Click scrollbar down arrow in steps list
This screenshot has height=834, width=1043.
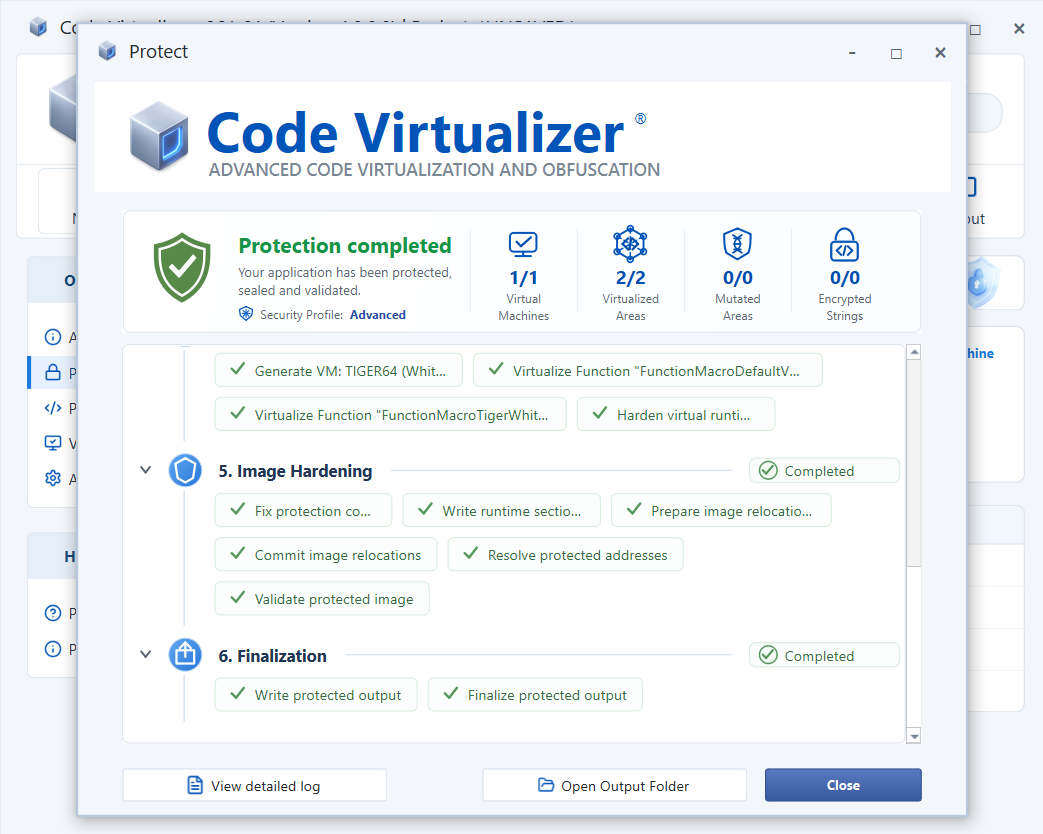click(x=914, y=736)
